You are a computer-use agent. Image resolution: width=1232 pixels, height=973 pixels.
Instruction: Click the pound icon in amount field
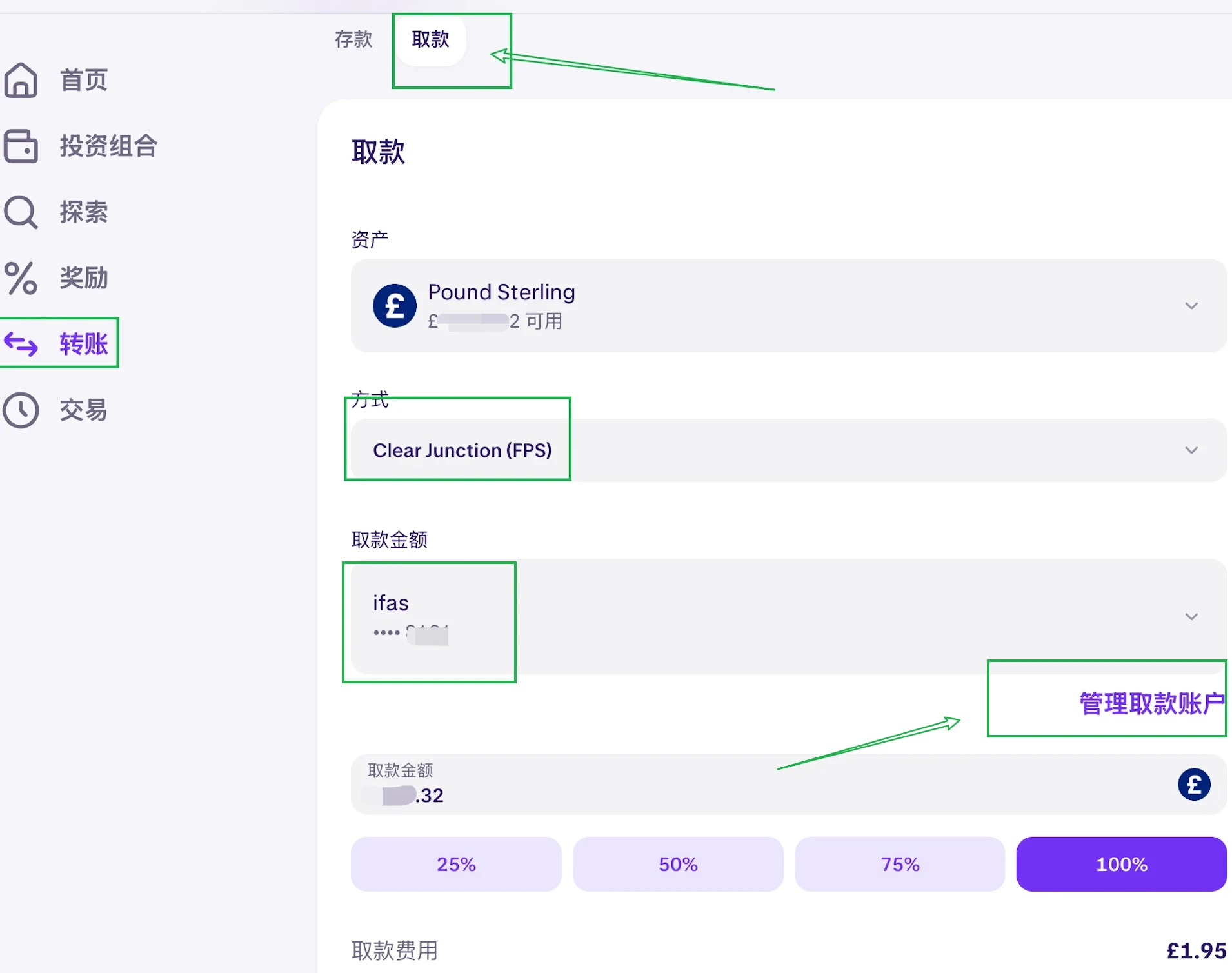point(1194,785)
